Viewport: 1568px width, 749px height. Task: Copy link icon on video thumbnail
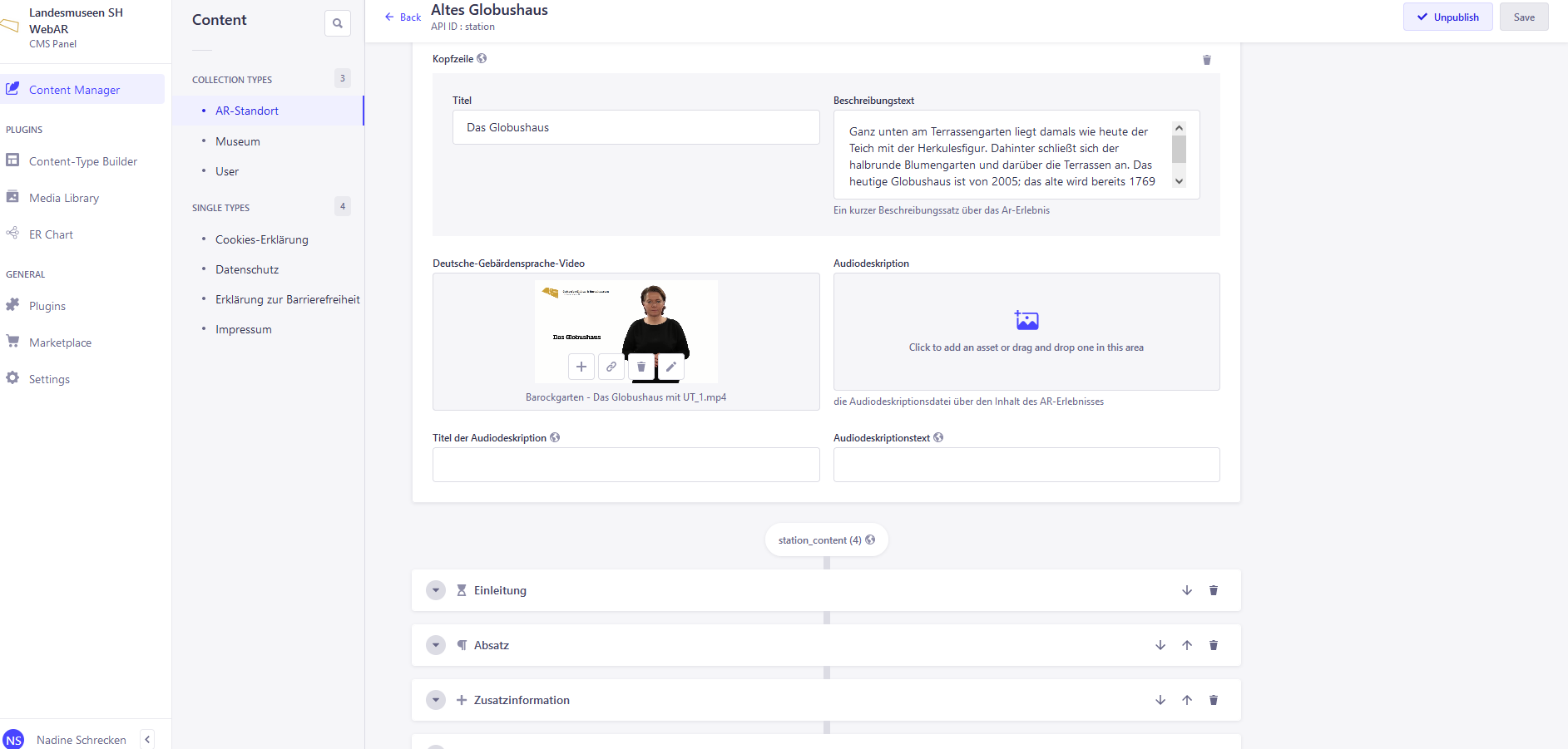coord(611,367)
